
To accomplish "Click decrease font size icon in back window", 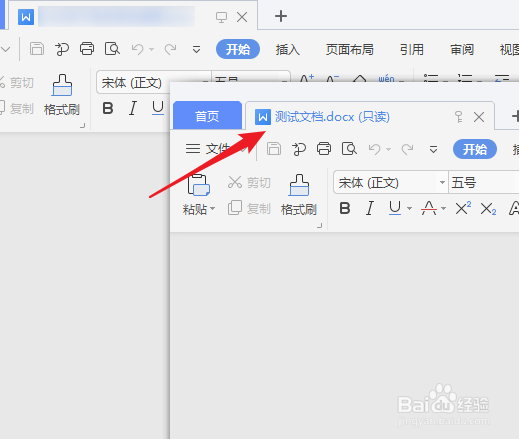I will [333, 79].
